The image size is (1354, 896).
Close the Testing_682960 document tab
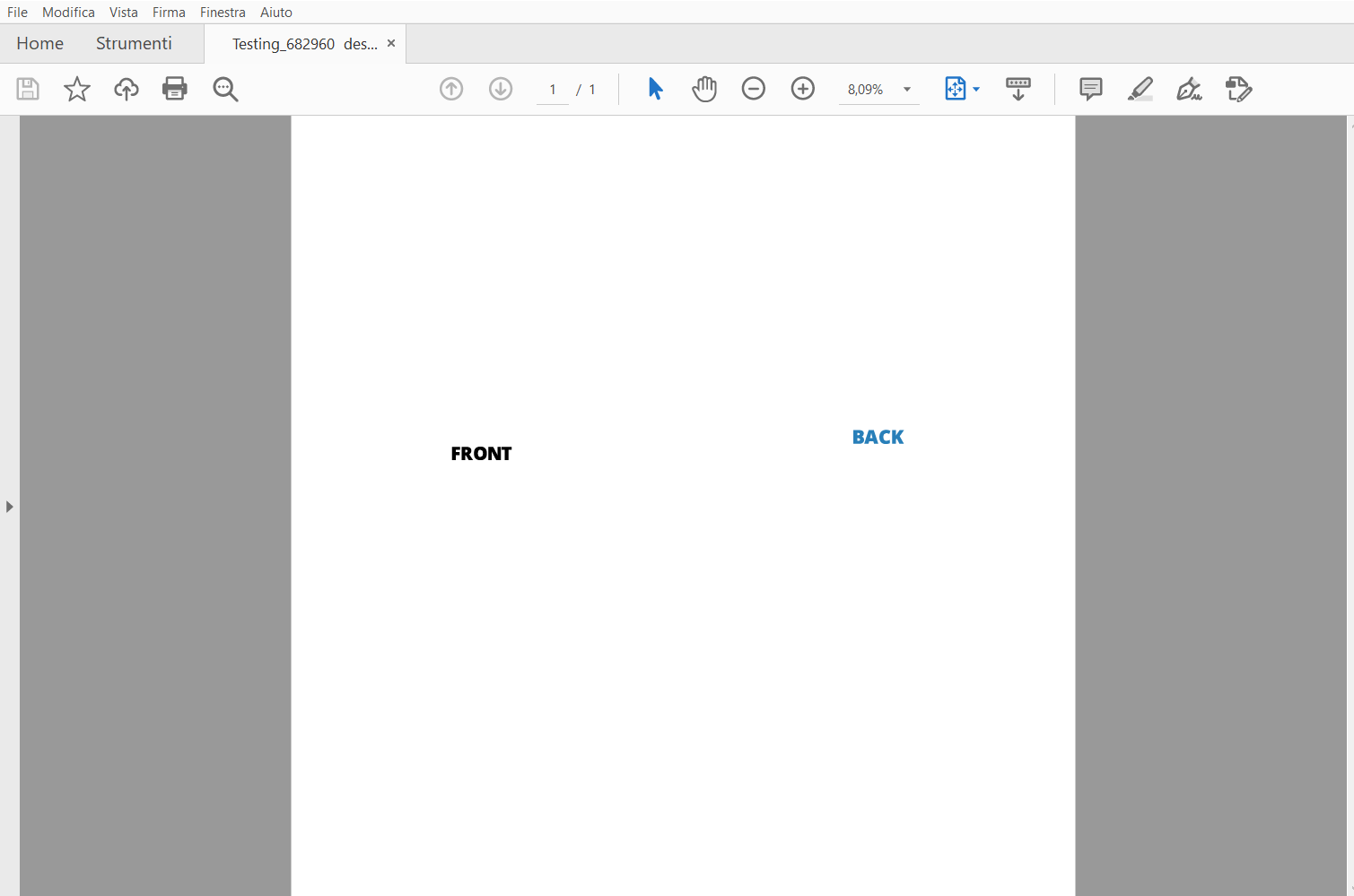click(391, 43)
